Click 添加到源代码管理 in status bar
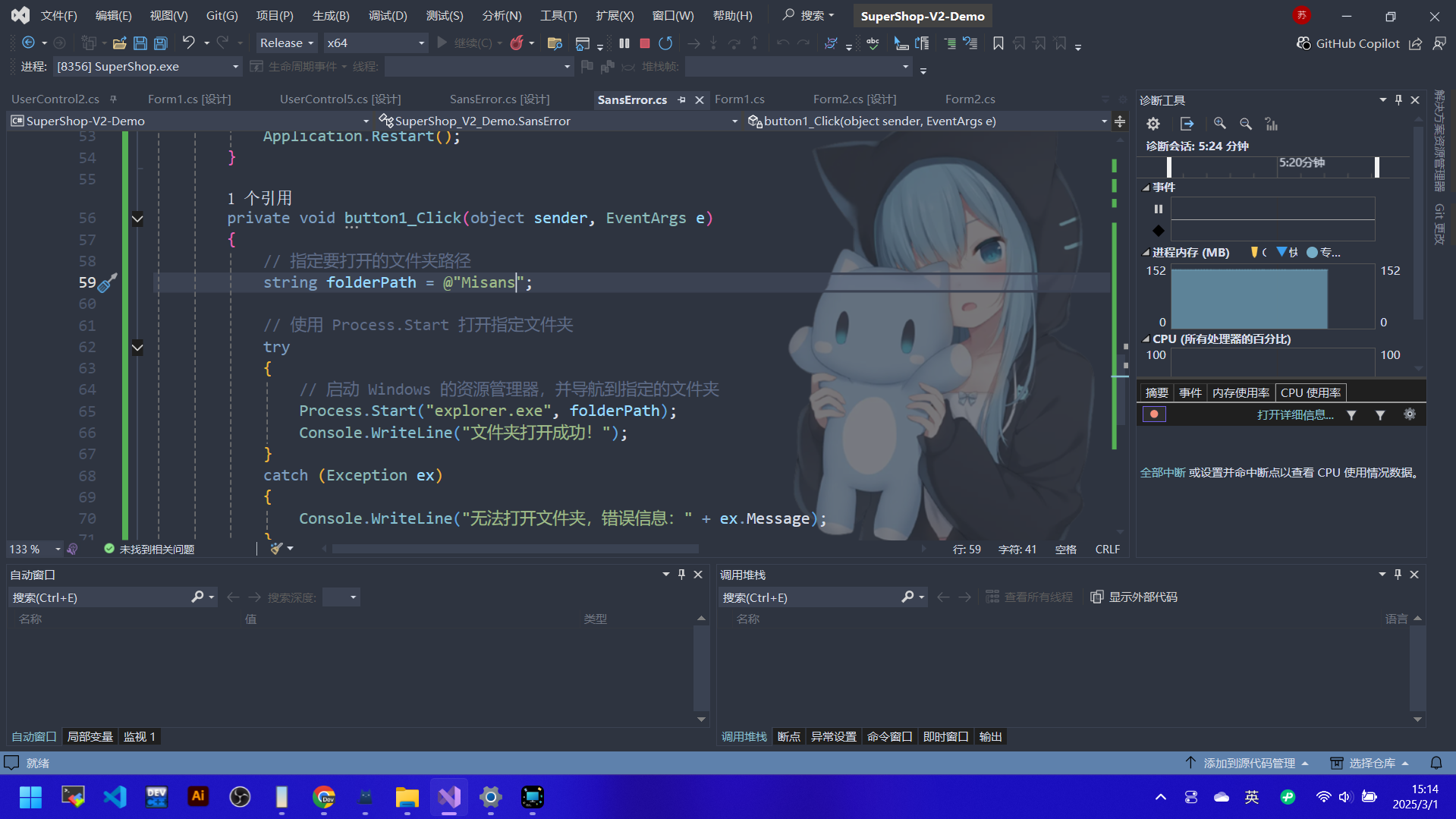Viewport: 1456px width, 819px height. click(1248, 763)
